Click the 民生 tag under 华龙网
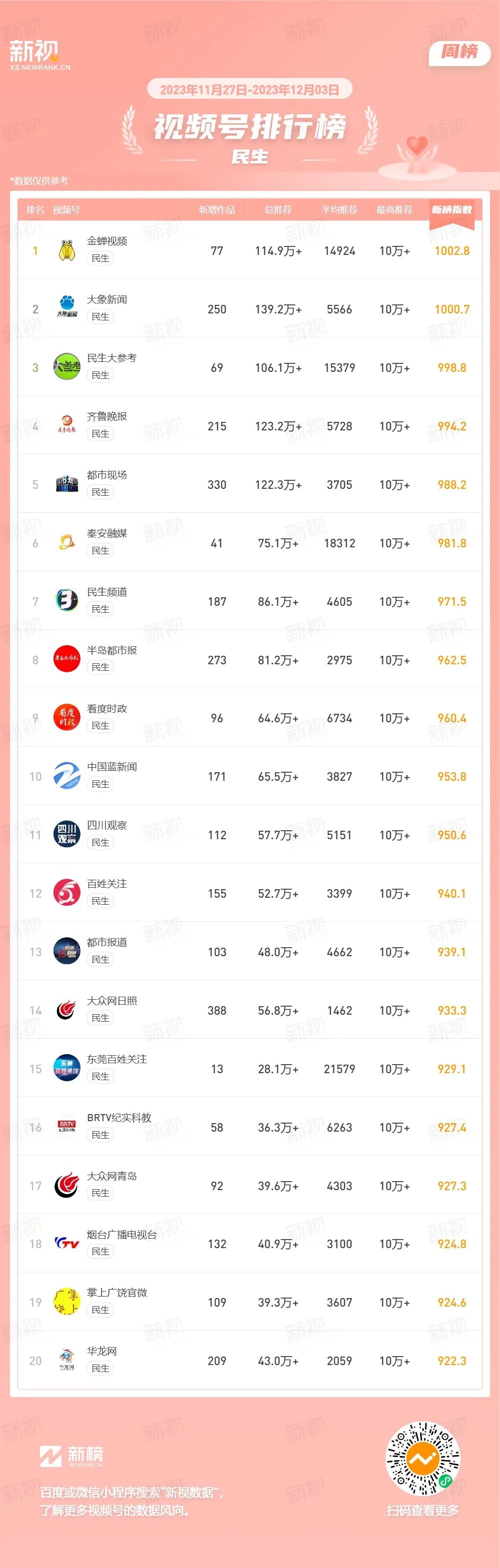This screenshot has height=1568, width=500. [100, 1369]
